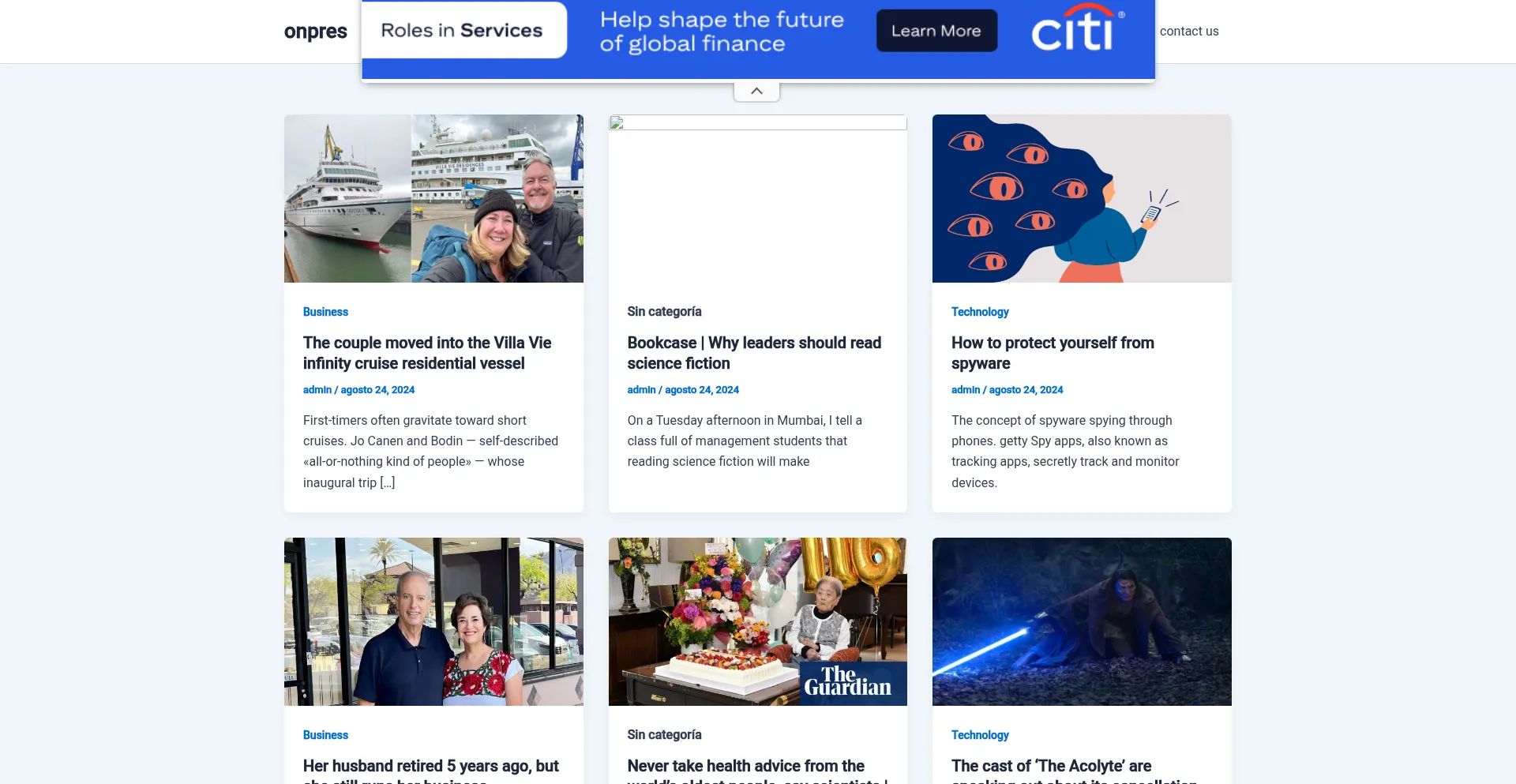Viewport: 1516px width, 784px height.
Task: Open How to protect yourself from spyware
Action: pos(1053,353)
